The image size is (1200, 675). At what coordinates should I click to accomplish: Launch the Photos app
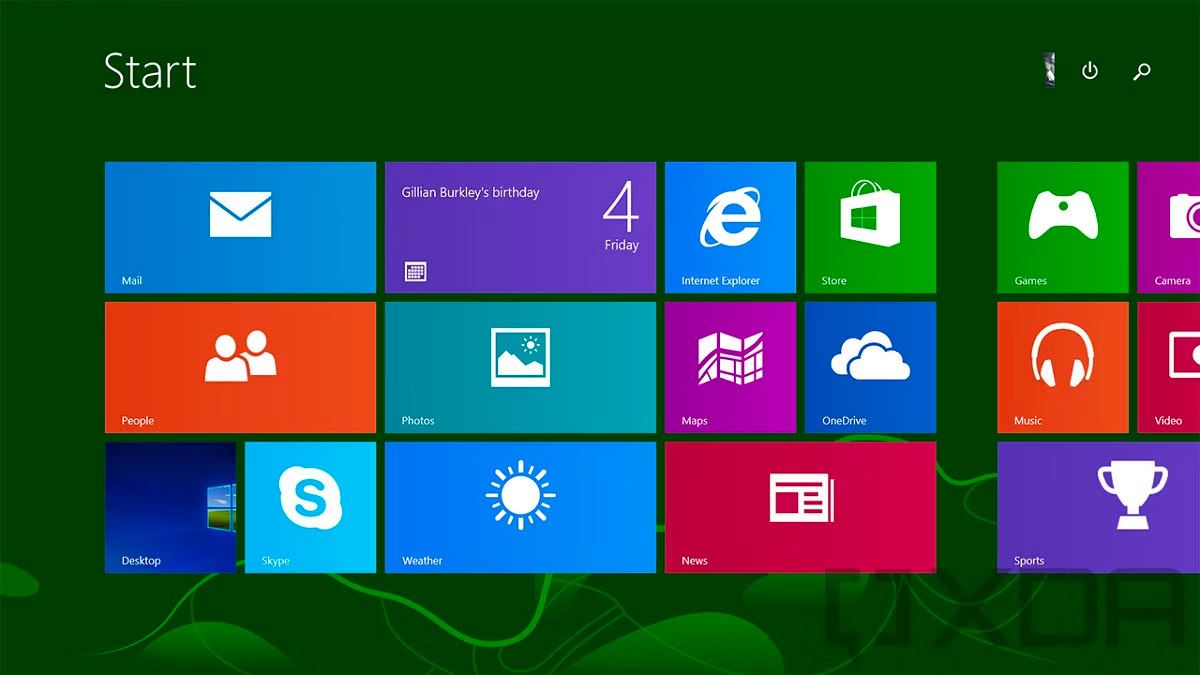(x=520, y=367)
